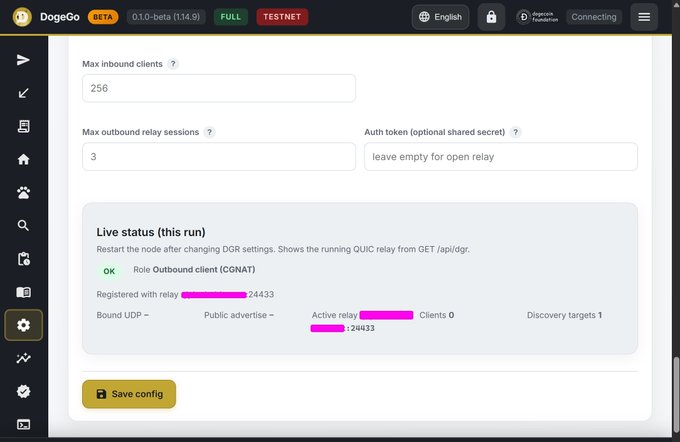The width and height of the screenshot is (680, 442).
Task: Click the dogecoin foundation logo
Action: point(537,17)
